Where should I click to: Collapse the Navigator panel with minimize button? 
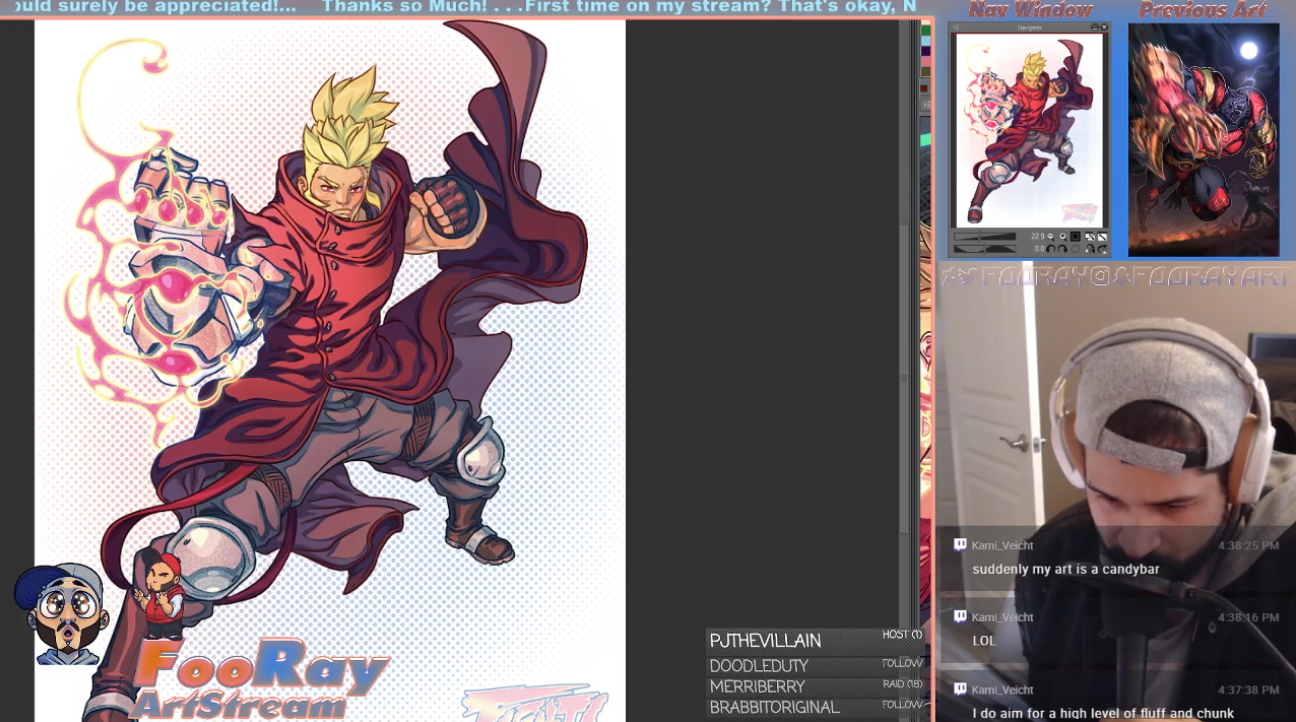click(1094, 27)
